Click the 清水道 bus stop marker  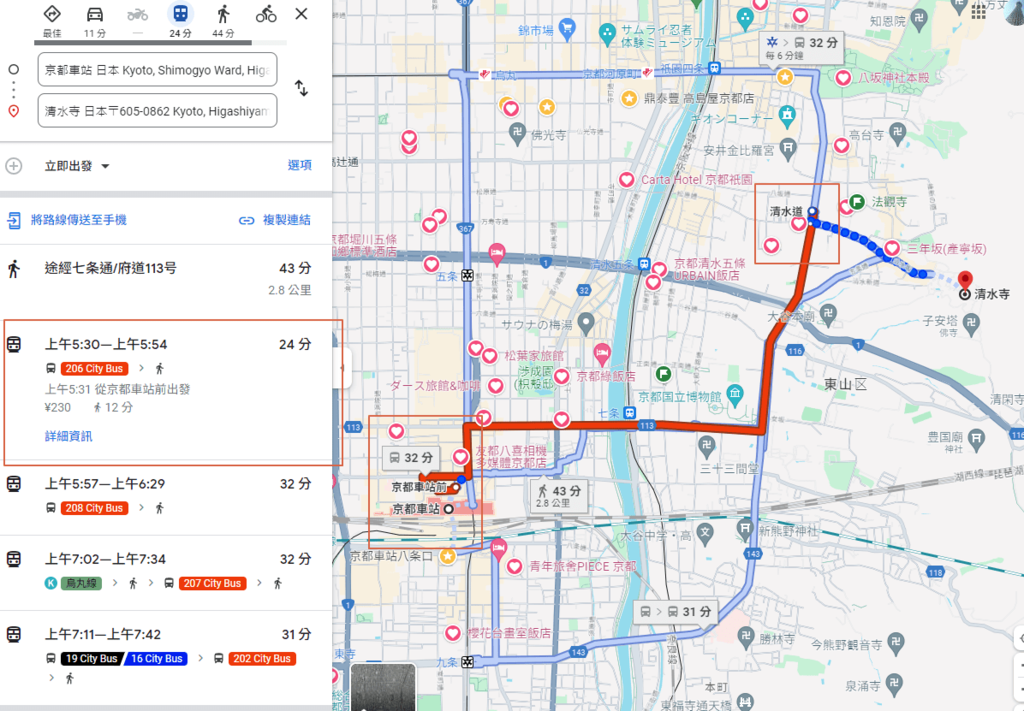click(812, 212)
